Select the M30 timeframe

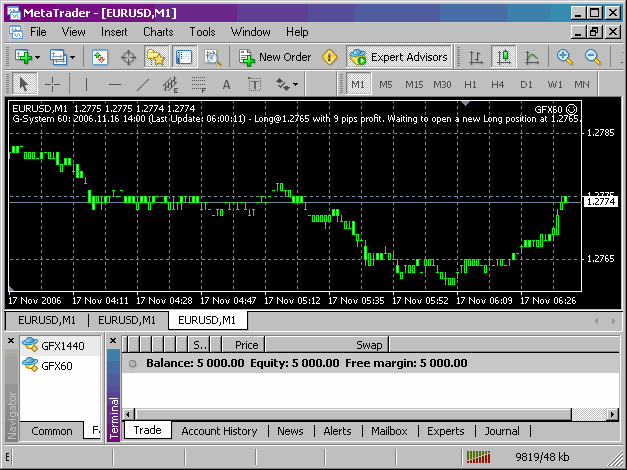442,84
